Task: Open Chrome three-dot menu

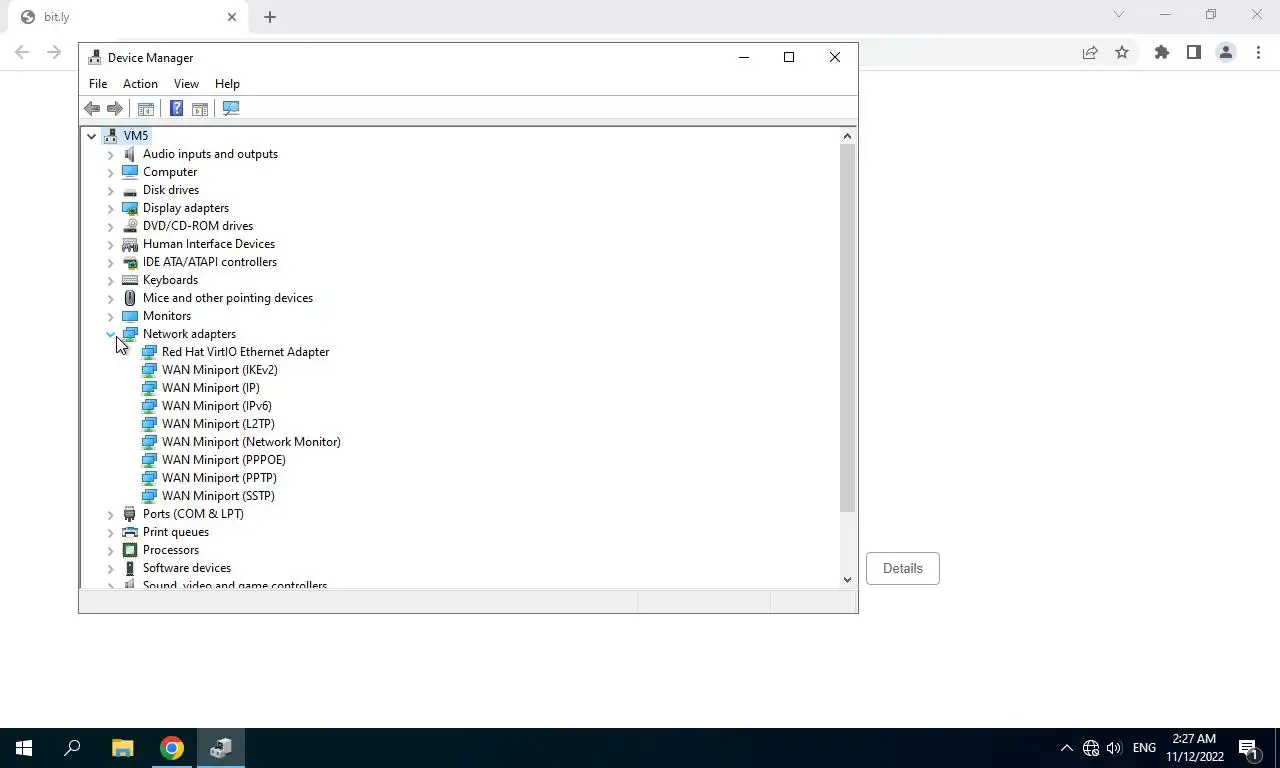Action: (1258, 52)
